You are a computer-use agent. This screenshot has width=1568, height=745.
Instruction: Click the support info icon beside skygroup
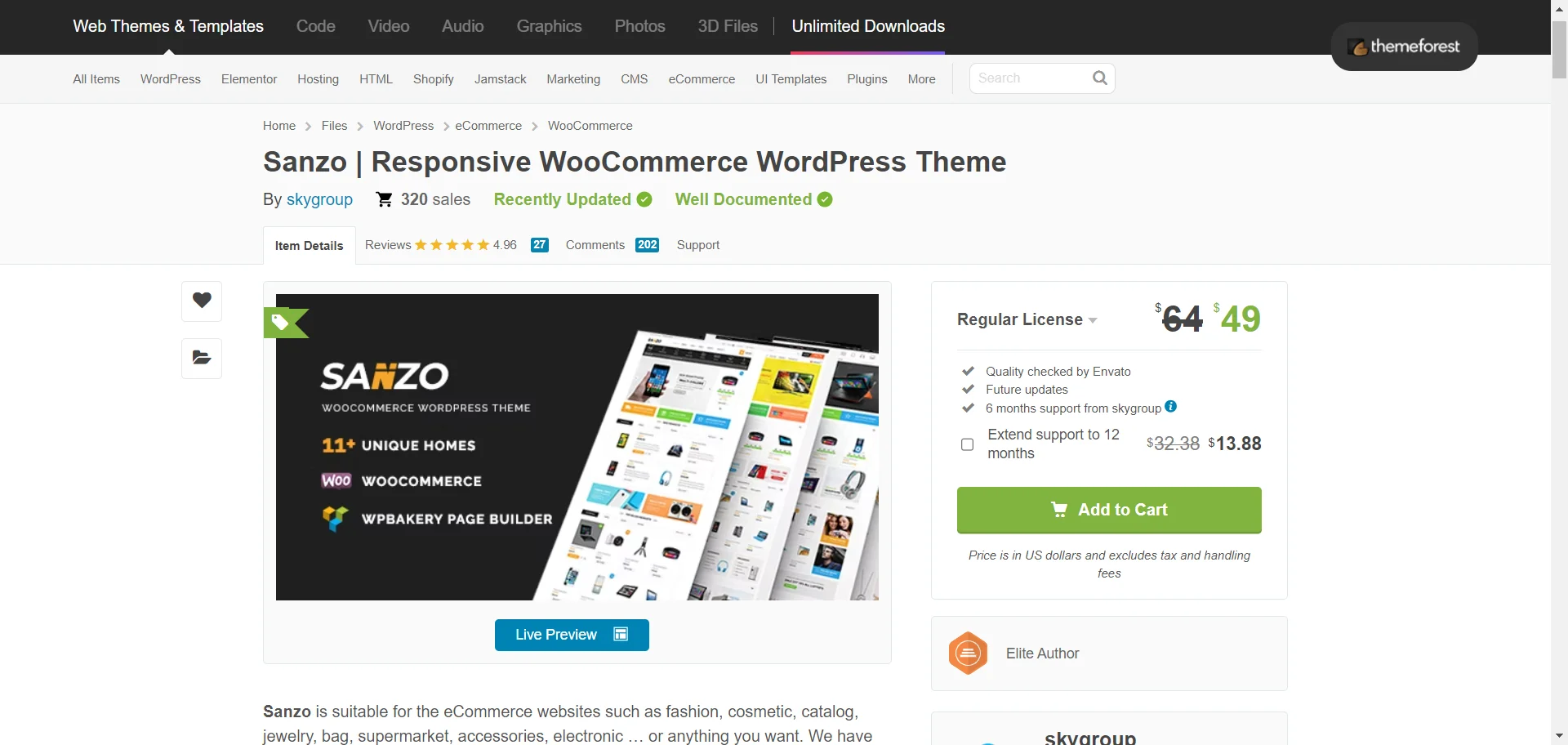[x=1171, y=407]
